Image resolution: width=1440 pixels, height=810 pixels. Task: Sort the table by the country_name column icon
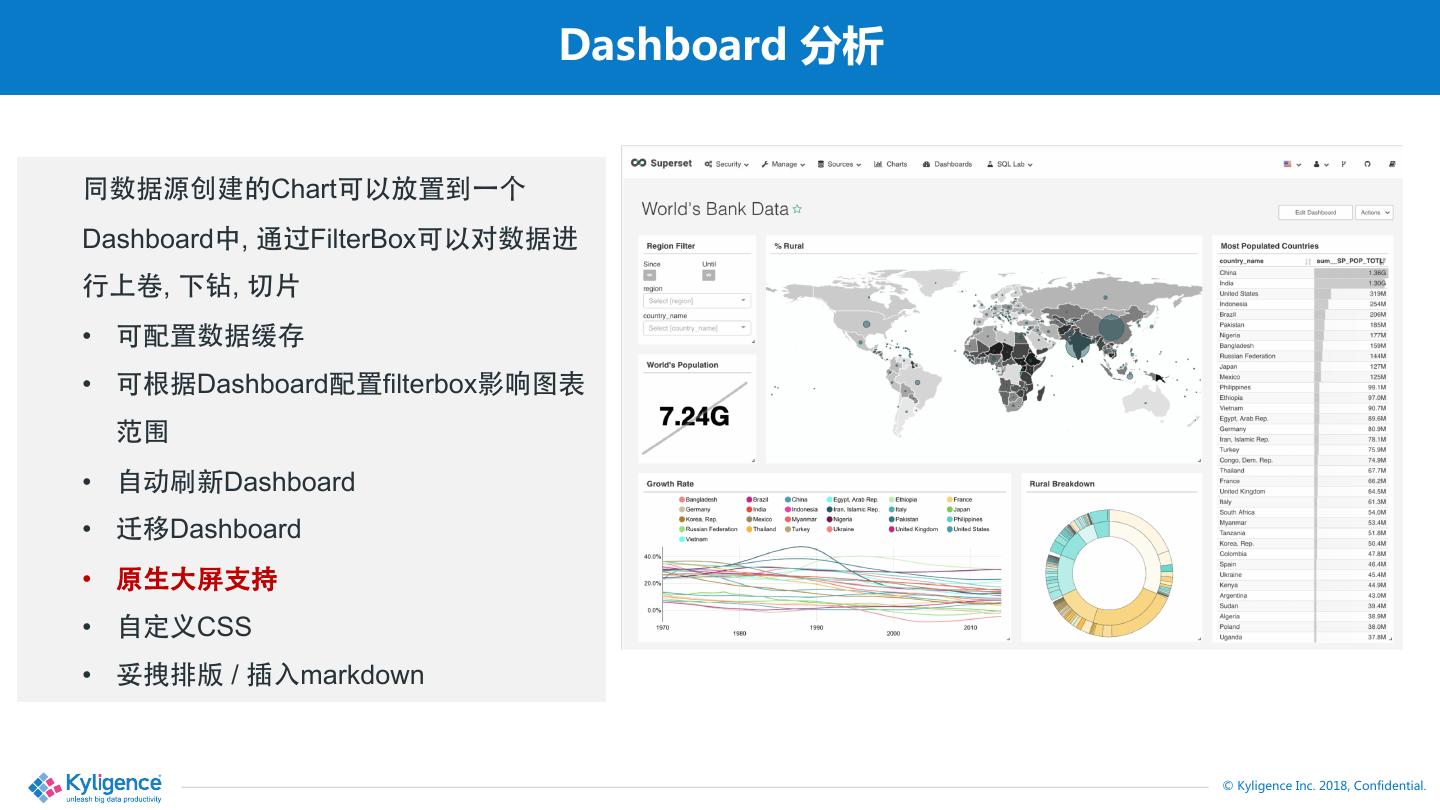click(x=1308, y=261)
